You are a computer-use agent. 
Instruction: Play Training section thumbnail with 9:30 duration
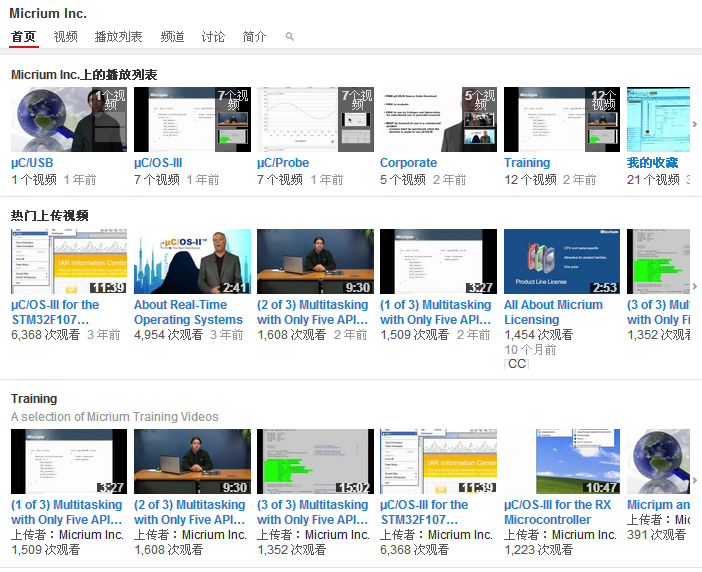[192, 461]
